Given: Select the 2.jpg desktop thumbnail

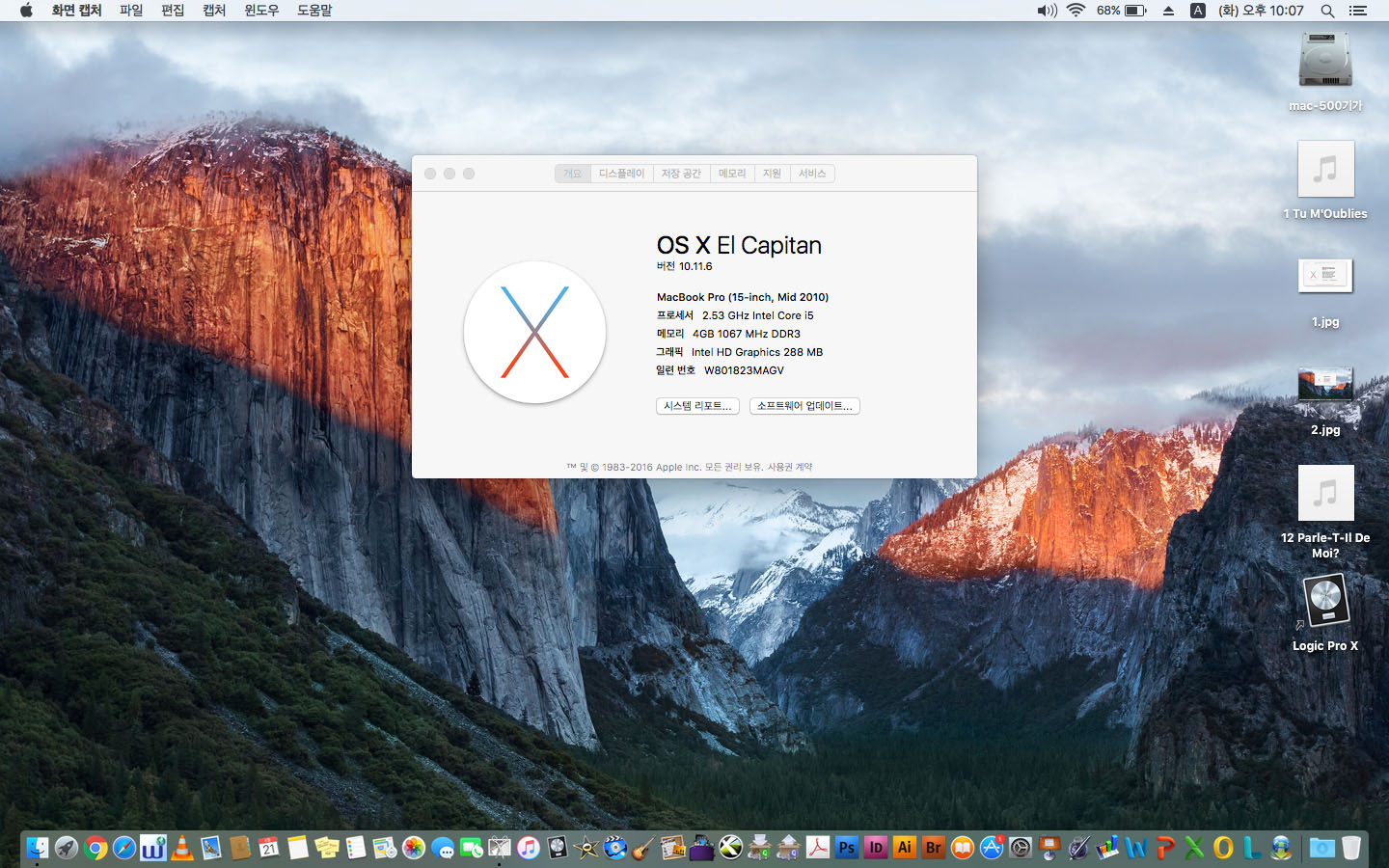Looking at the screenshot, I should (1325, 386).
